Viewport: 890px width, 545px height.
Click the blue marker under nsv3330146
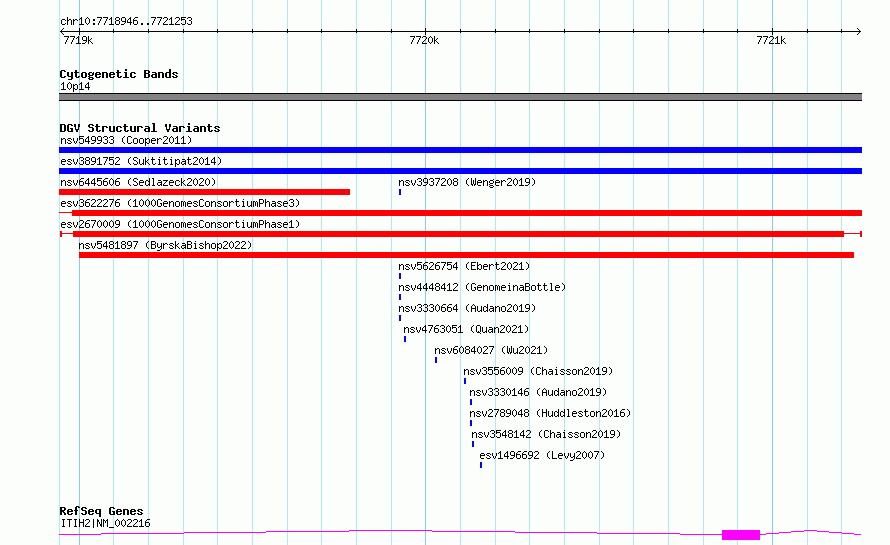(471, 402)
